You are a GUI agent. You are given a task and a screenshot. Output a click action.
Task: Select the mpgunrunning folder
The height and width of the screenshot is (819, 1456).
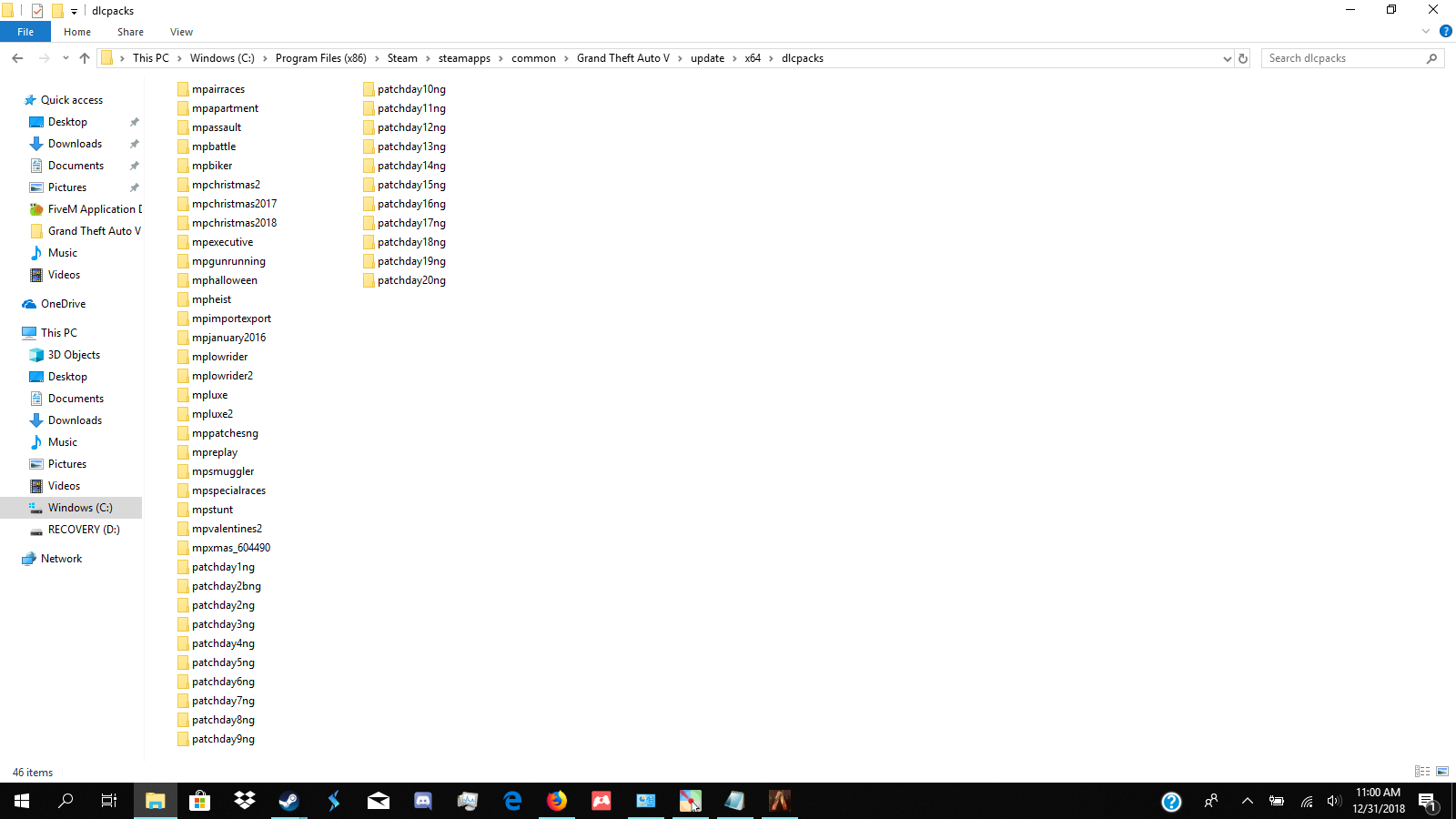[222, 261]
